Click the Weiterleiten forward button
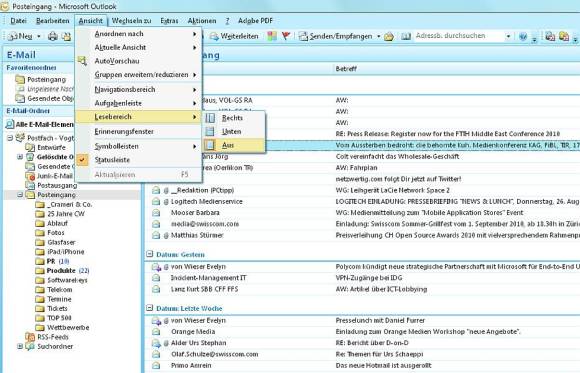Screen dimensions: 580x373 tap(234, 36)
